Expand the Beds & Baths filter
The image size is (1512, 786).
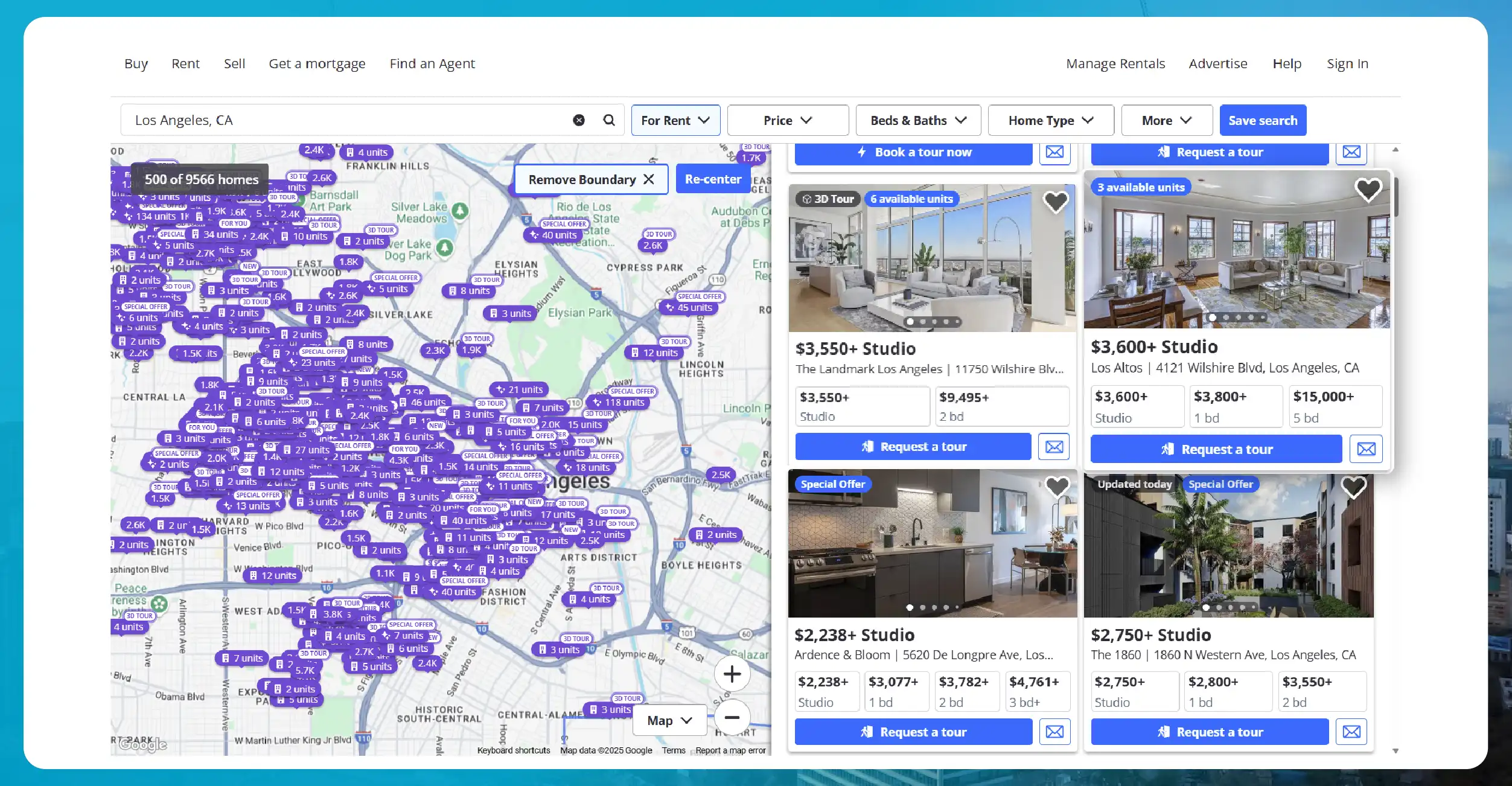[917, 120]
